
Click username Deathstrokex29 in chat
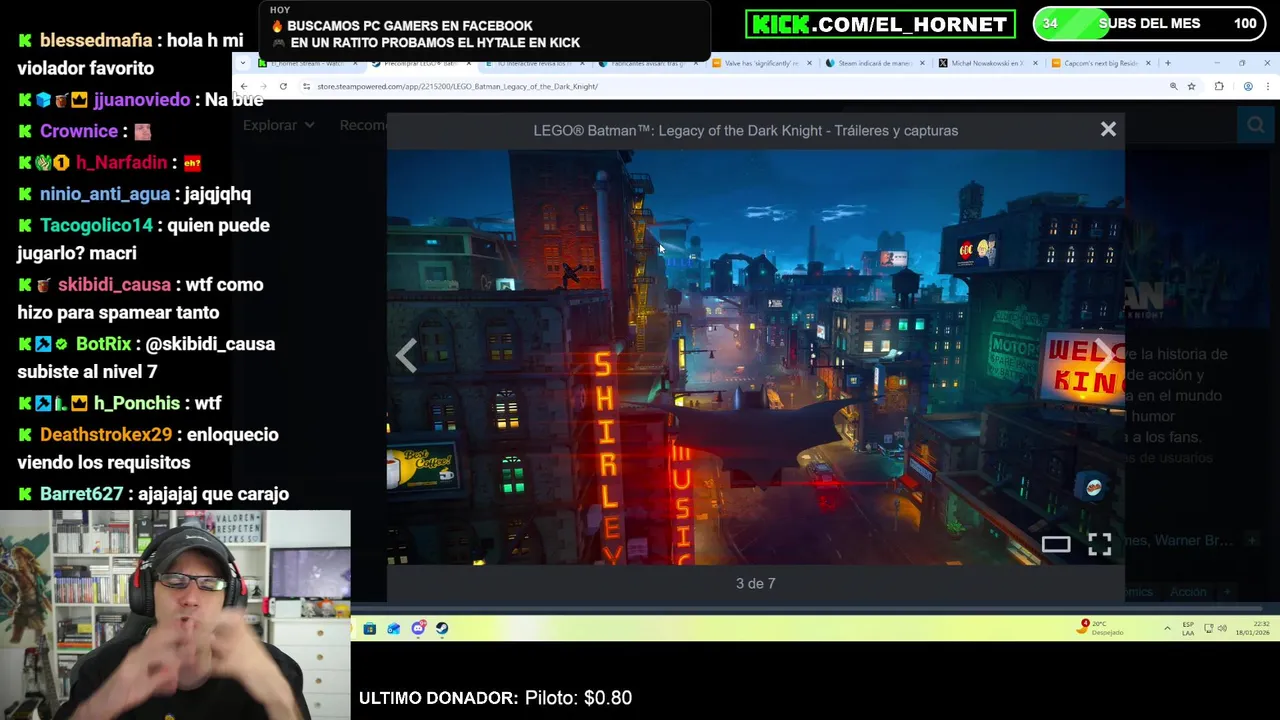106,434
